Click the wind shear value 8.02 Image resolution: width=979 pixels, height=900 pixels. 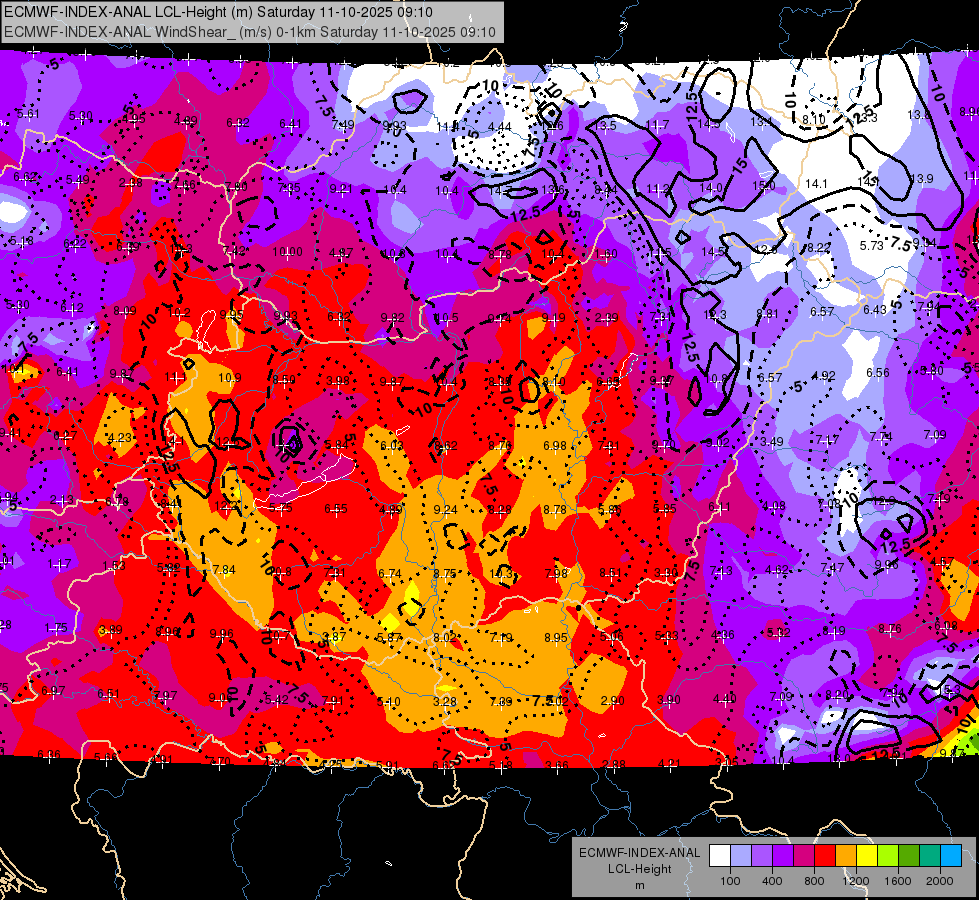click(x=445, y=638)
